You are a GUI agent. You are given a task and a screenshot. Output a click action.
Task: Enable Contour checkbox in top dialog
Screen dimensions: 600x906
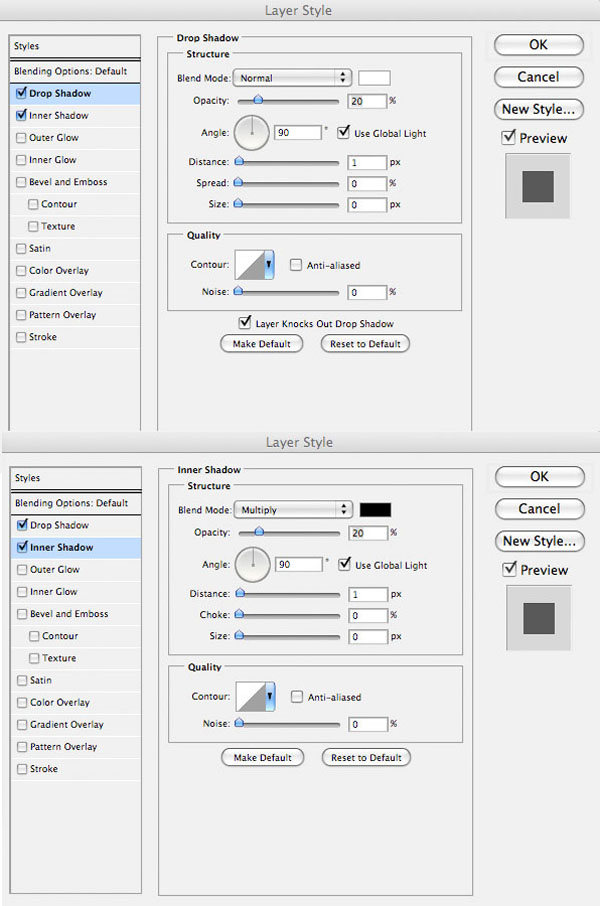pos(34,204)
